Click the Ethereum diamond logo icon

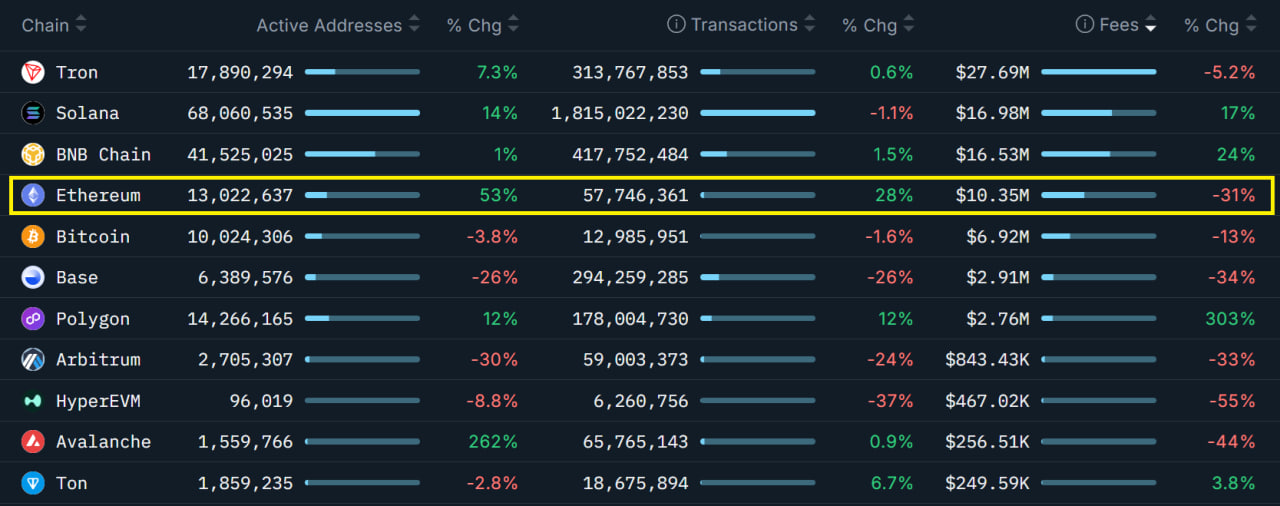(x=33, y=195)
